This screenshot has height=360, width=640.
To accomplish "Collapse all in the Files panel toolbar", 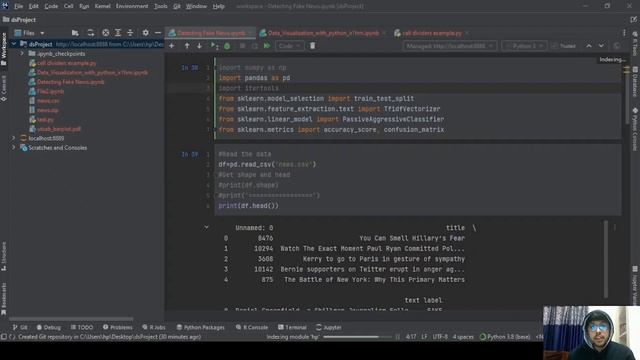I will 130,33.
